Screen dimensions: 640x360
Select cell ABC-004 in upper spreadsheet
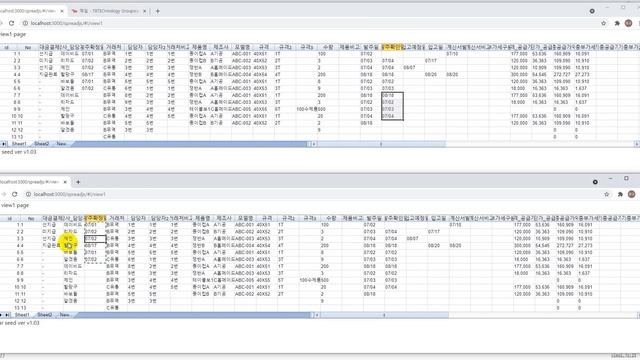click(242, 75)
